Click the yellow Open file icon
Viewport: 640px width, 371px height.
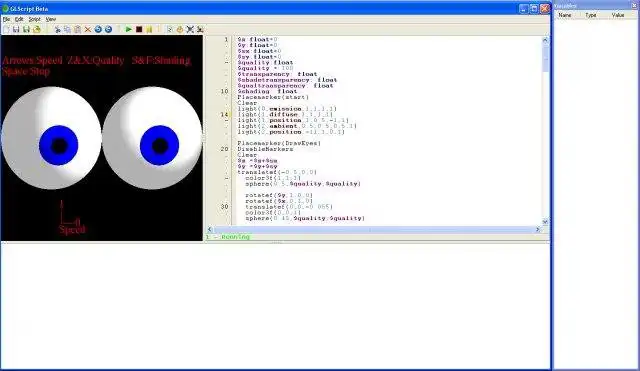pyautogui.click(x=37, y=29)
